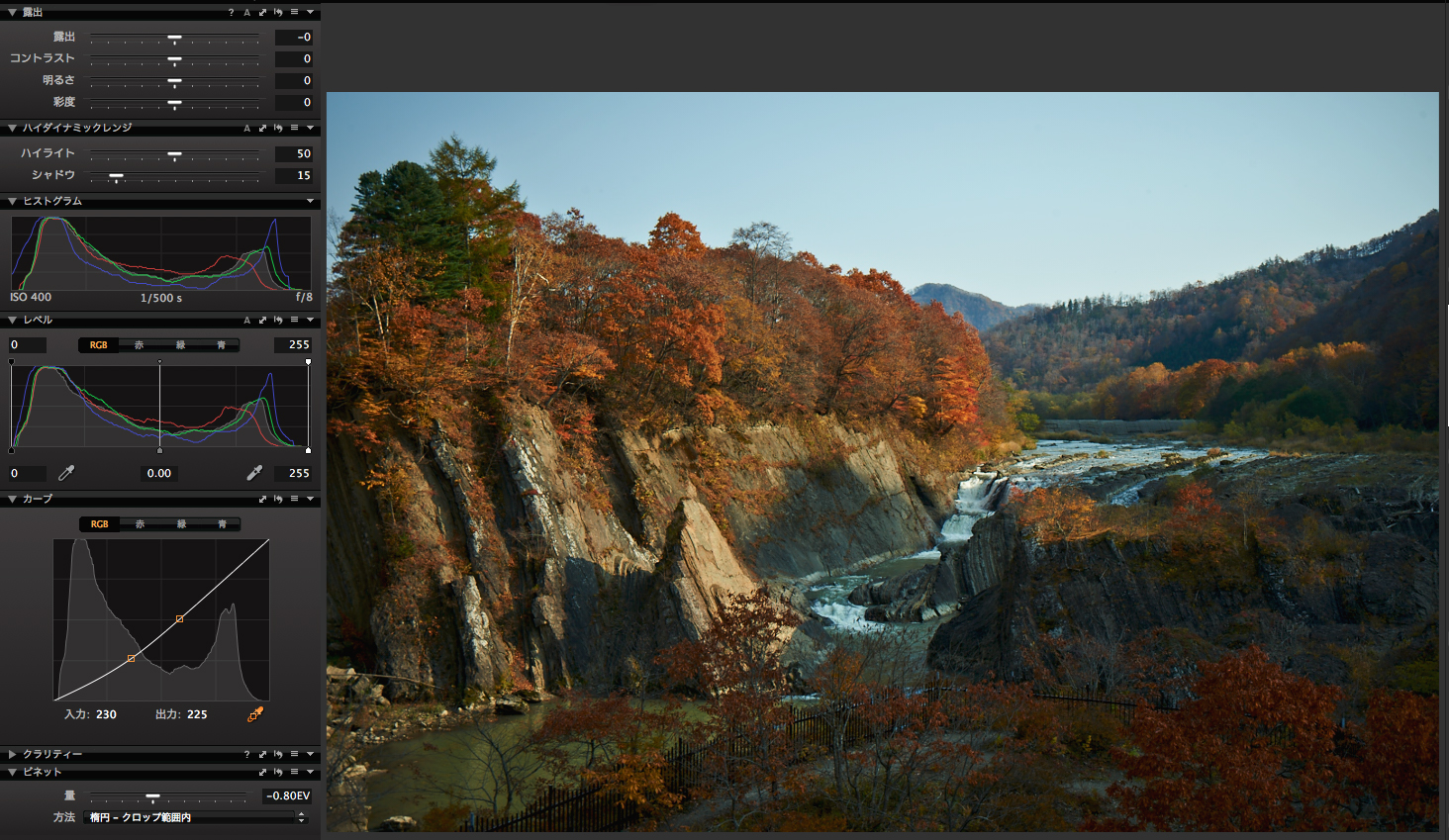Expand the クラリティー panel
The height and width of the screenshot is (840, 1449).
coord(12,755)
